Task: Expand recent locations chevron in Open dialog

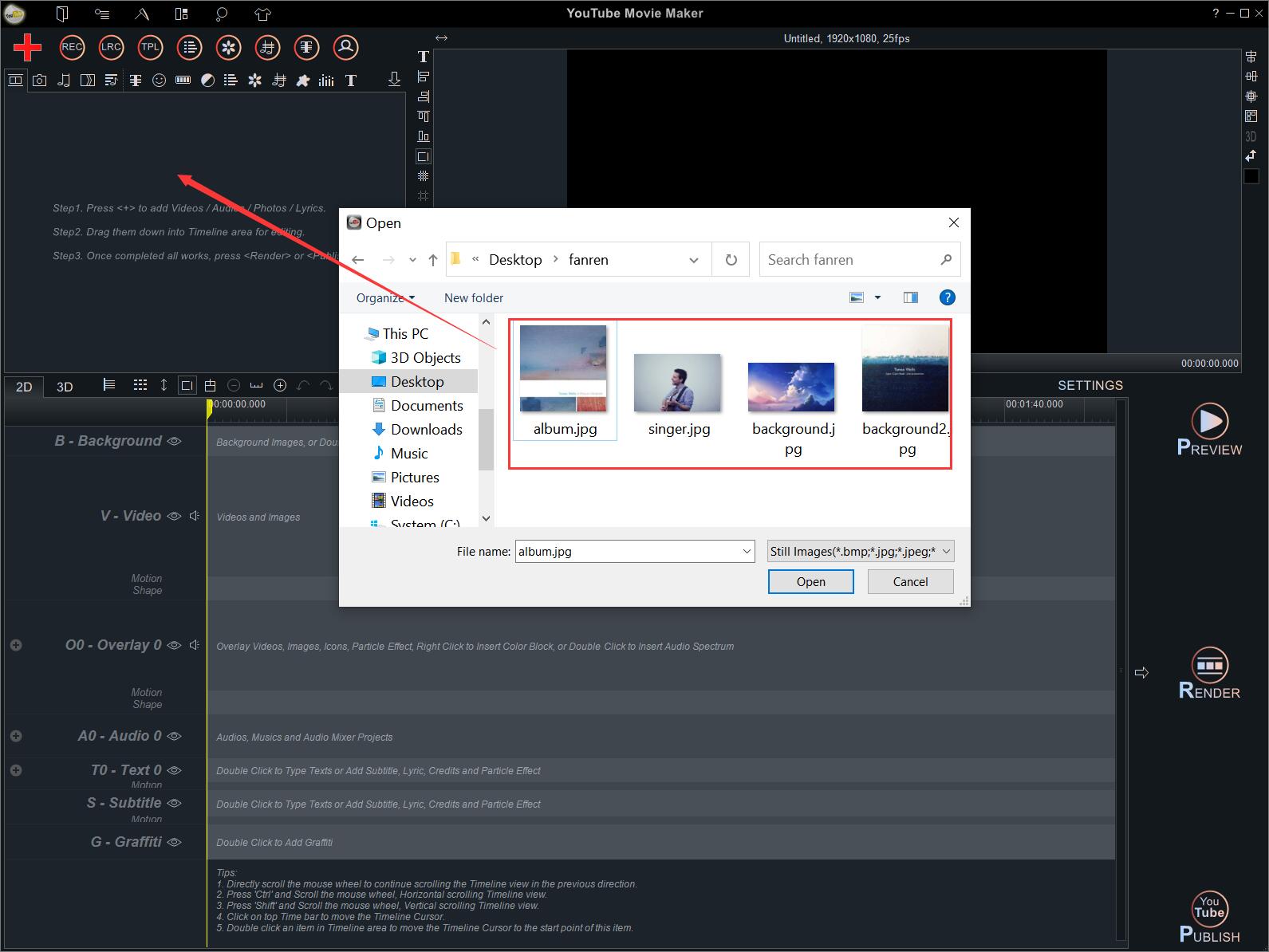Action: point(412,260)
